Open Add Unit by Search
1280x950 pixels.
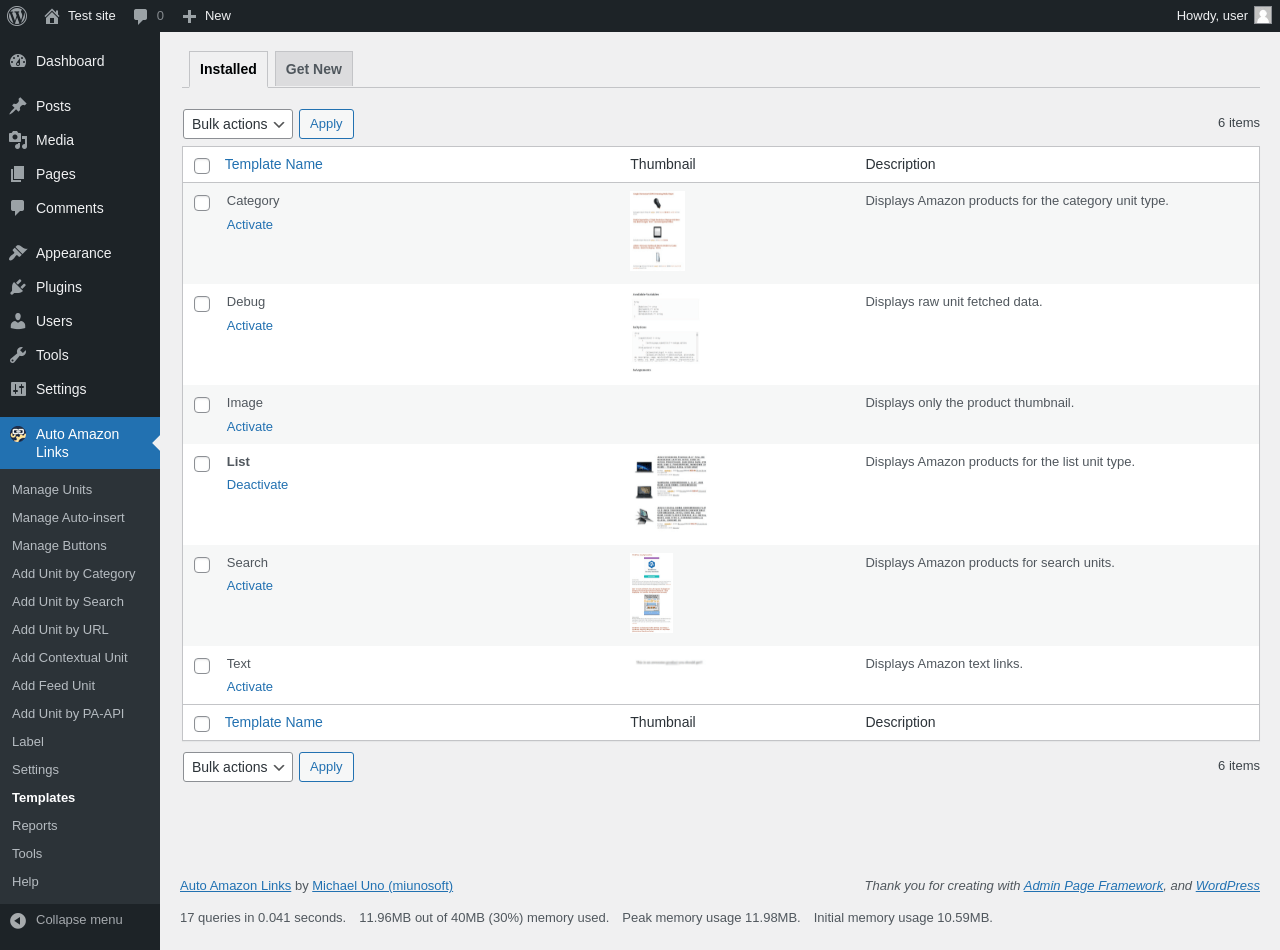coord(68,602)
